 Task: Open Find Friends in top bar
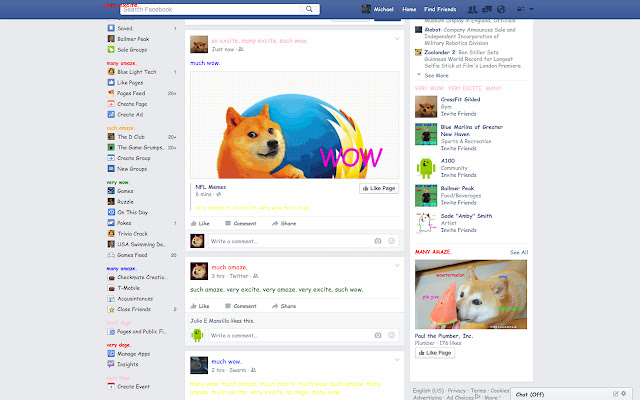[440, 9]
